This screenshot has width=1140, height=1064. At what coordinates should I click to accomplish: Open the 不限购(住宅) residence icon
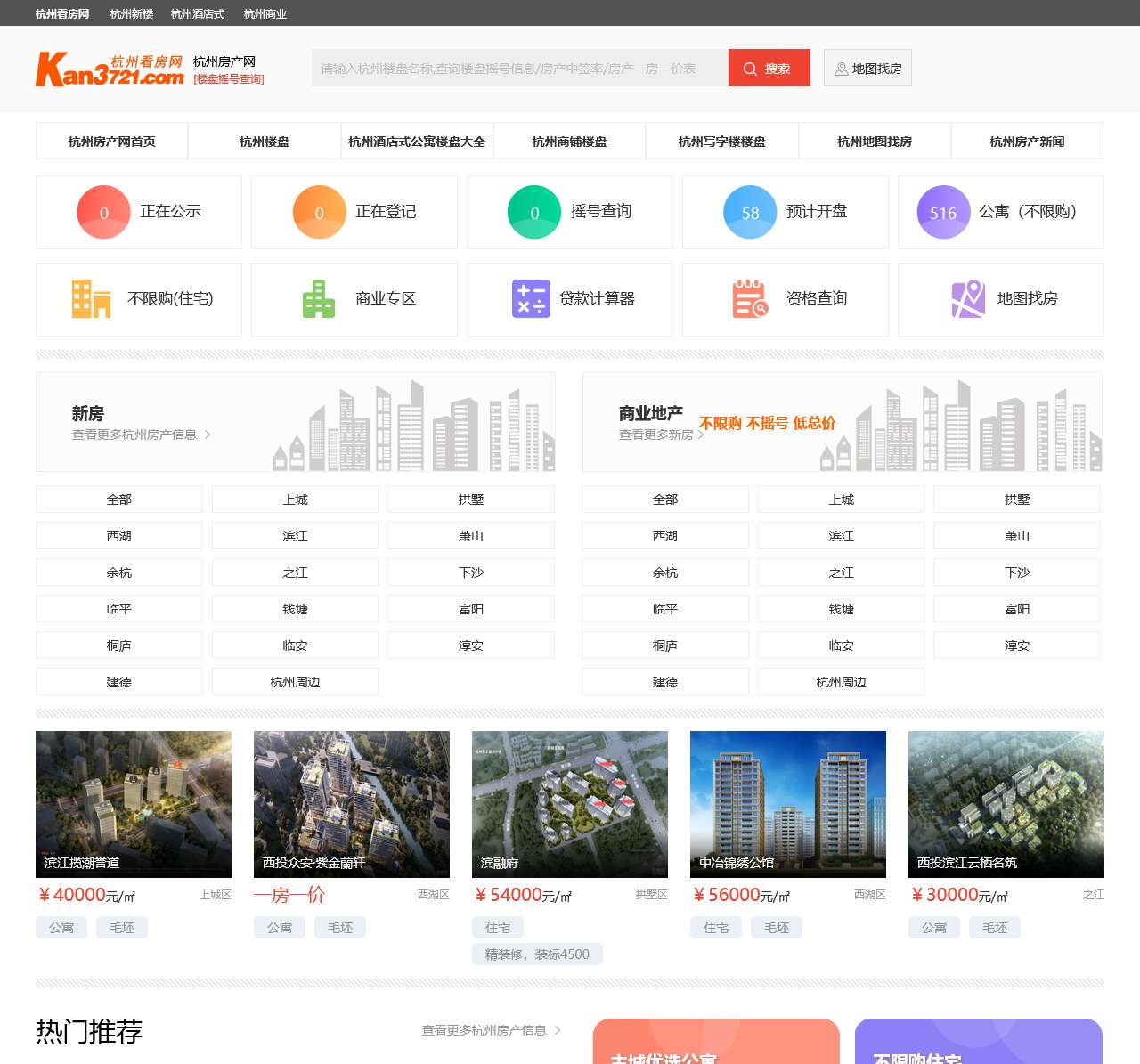139,299
